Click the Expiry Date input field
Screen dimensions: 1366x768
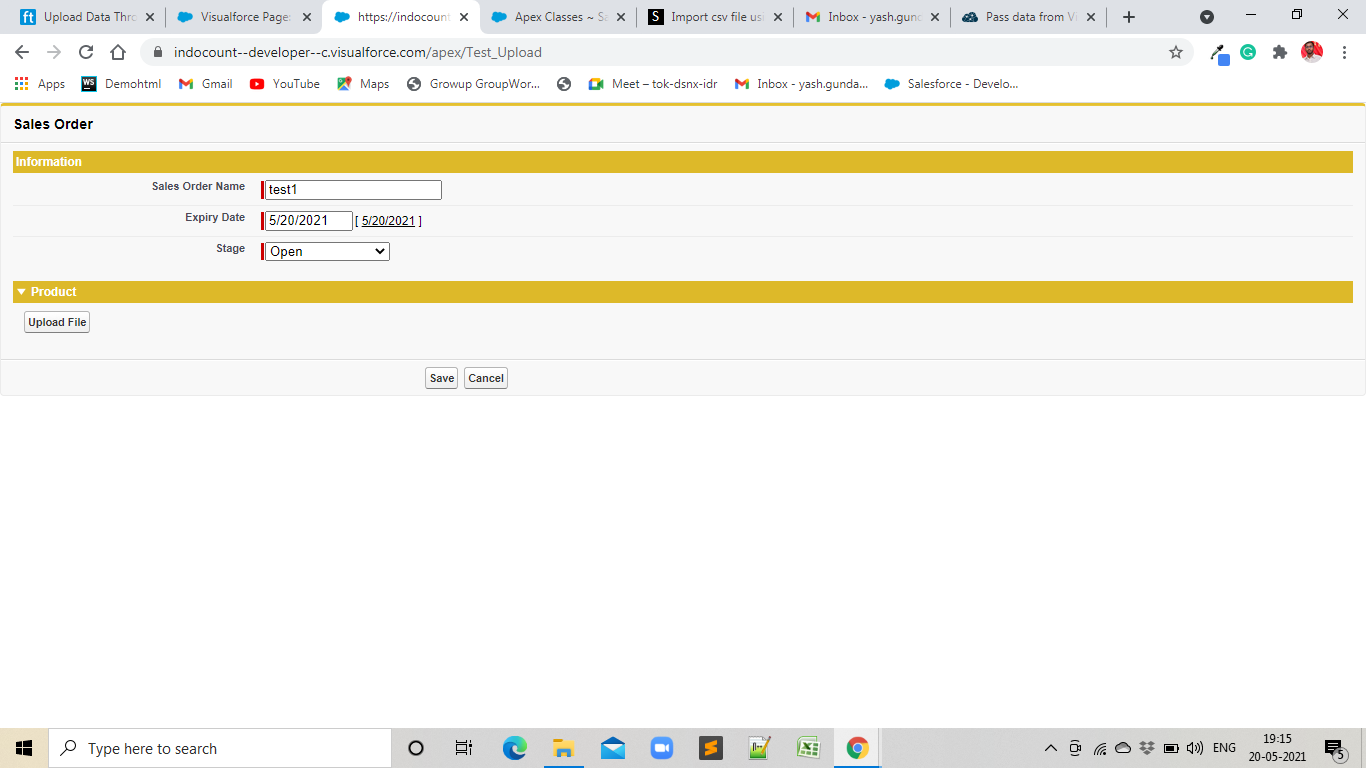pyautogui.click(x=309, y=221)
